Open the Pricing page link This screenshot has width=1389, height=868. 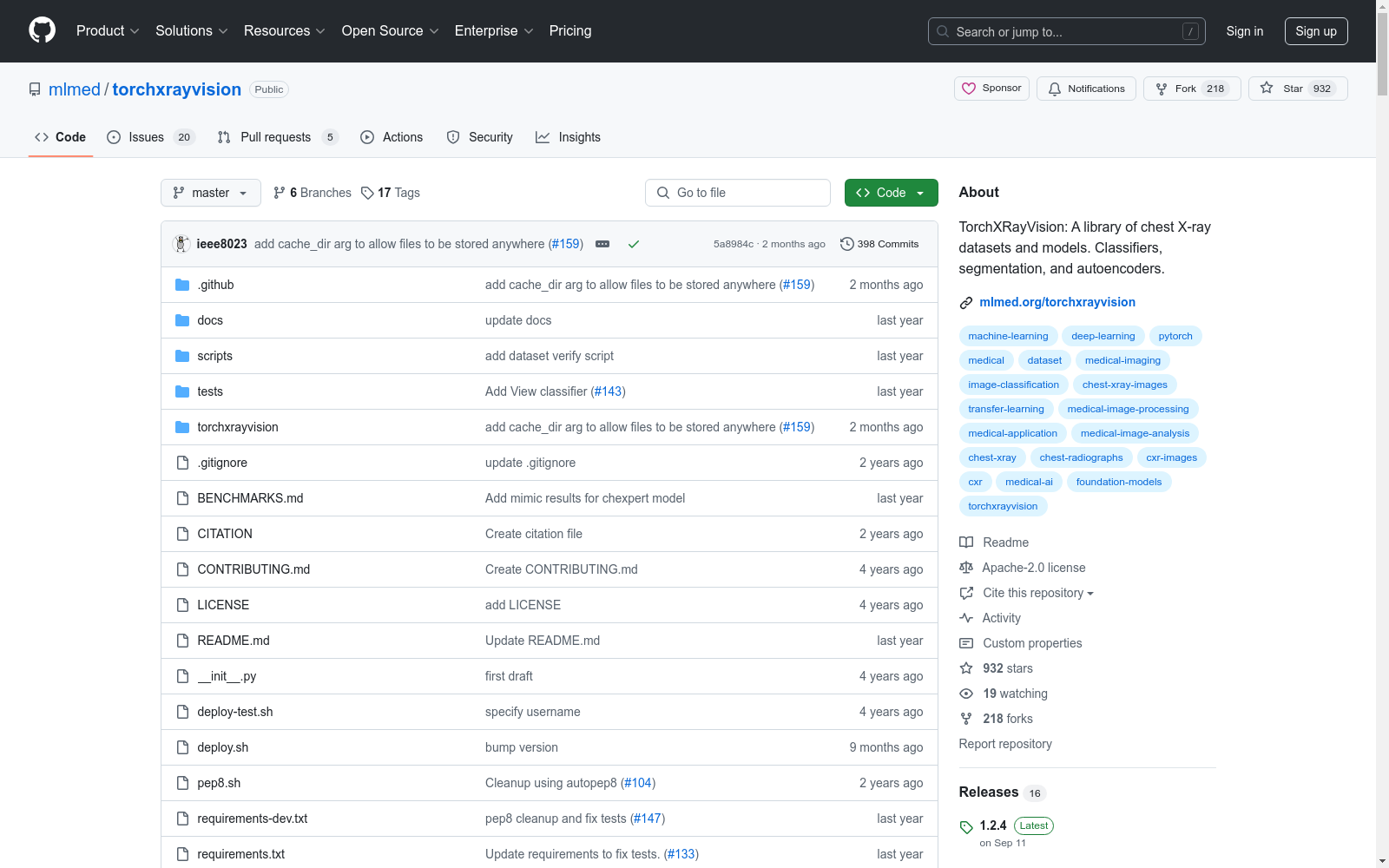coord(570,31)
